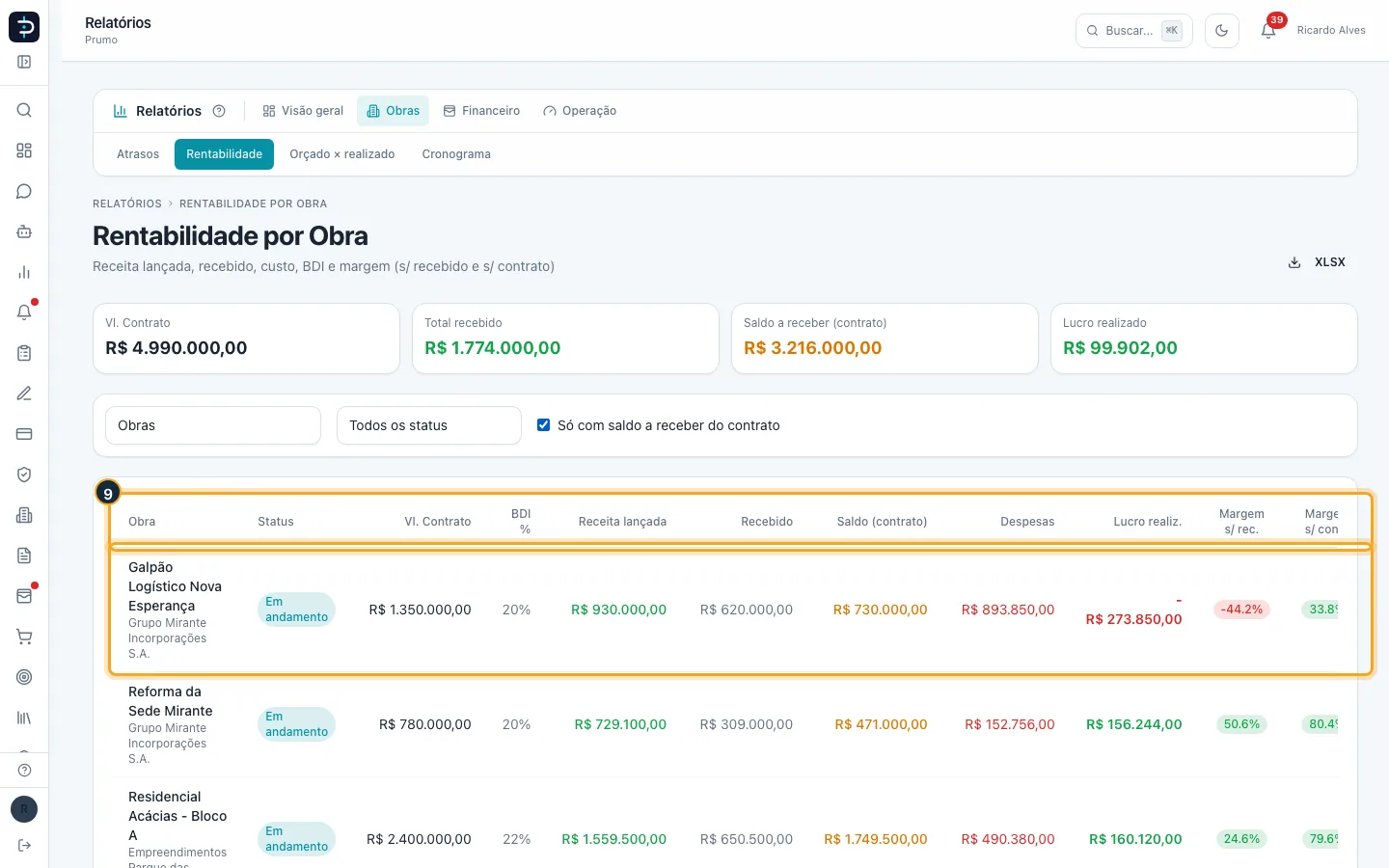The width and height of the screenshot is (1389, 868).
Task: Open Ricardo Alves user menu
Action: coord(1331,31)
